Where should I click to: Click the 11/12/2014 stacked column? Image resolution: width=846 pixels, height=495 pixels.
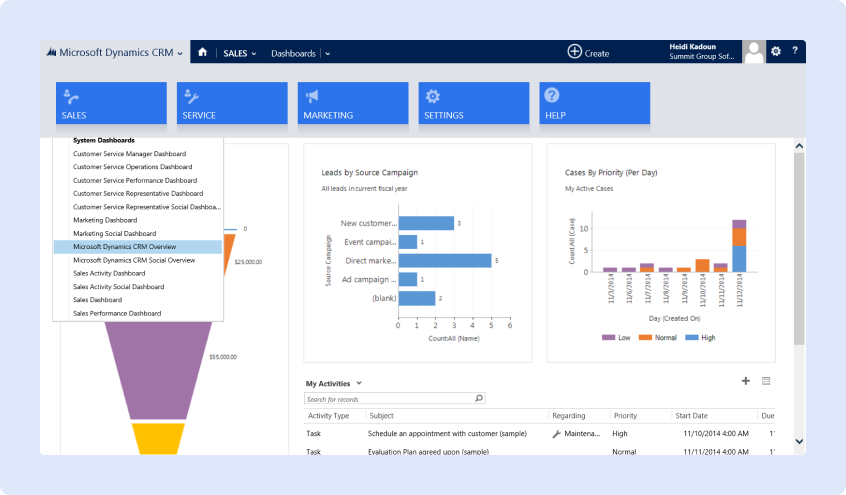(739, 246)
